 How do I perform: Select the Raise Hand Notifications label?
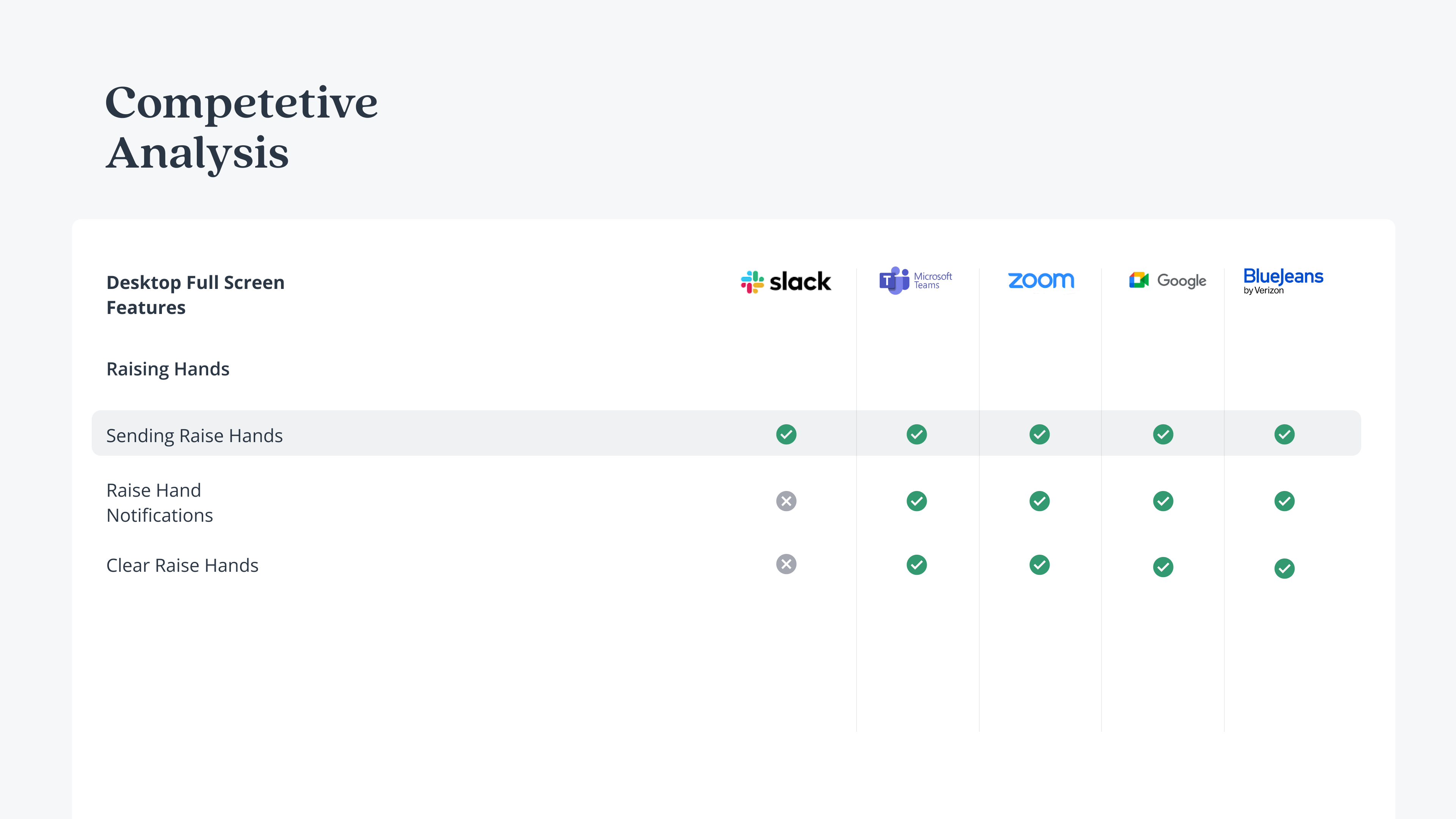160,502
